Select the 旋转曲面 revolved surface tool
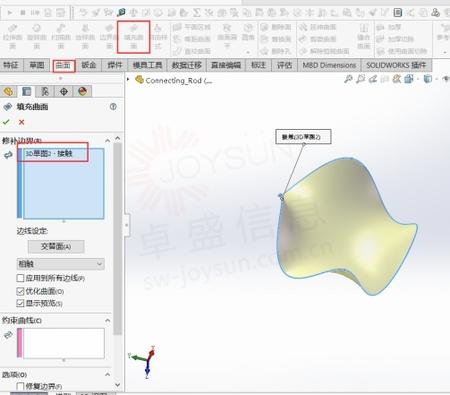Viewport: 450px width, 395px height. (x=37, y=36)
